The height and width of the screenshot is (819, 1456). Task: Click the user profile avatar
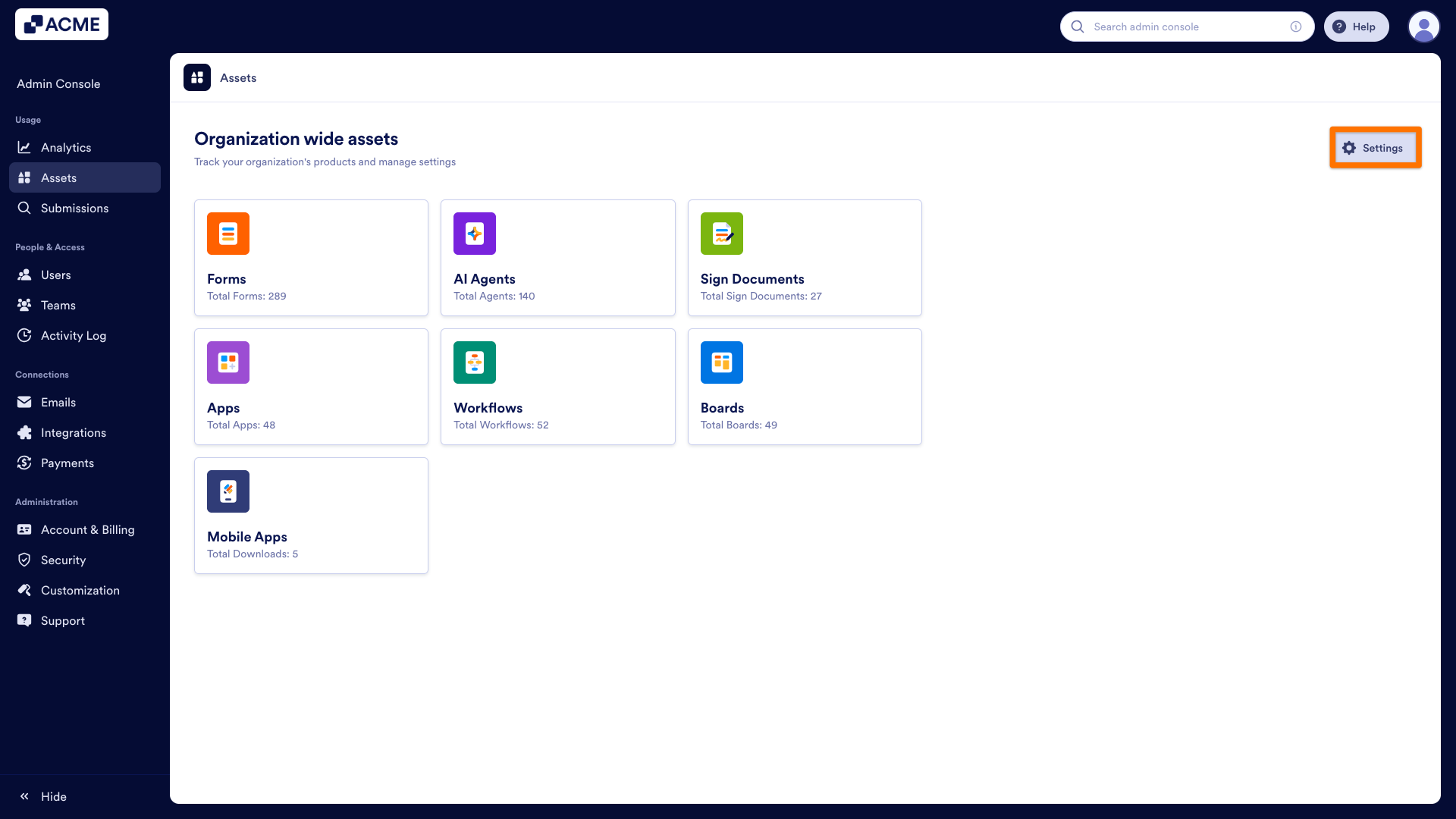point(1424,27)
